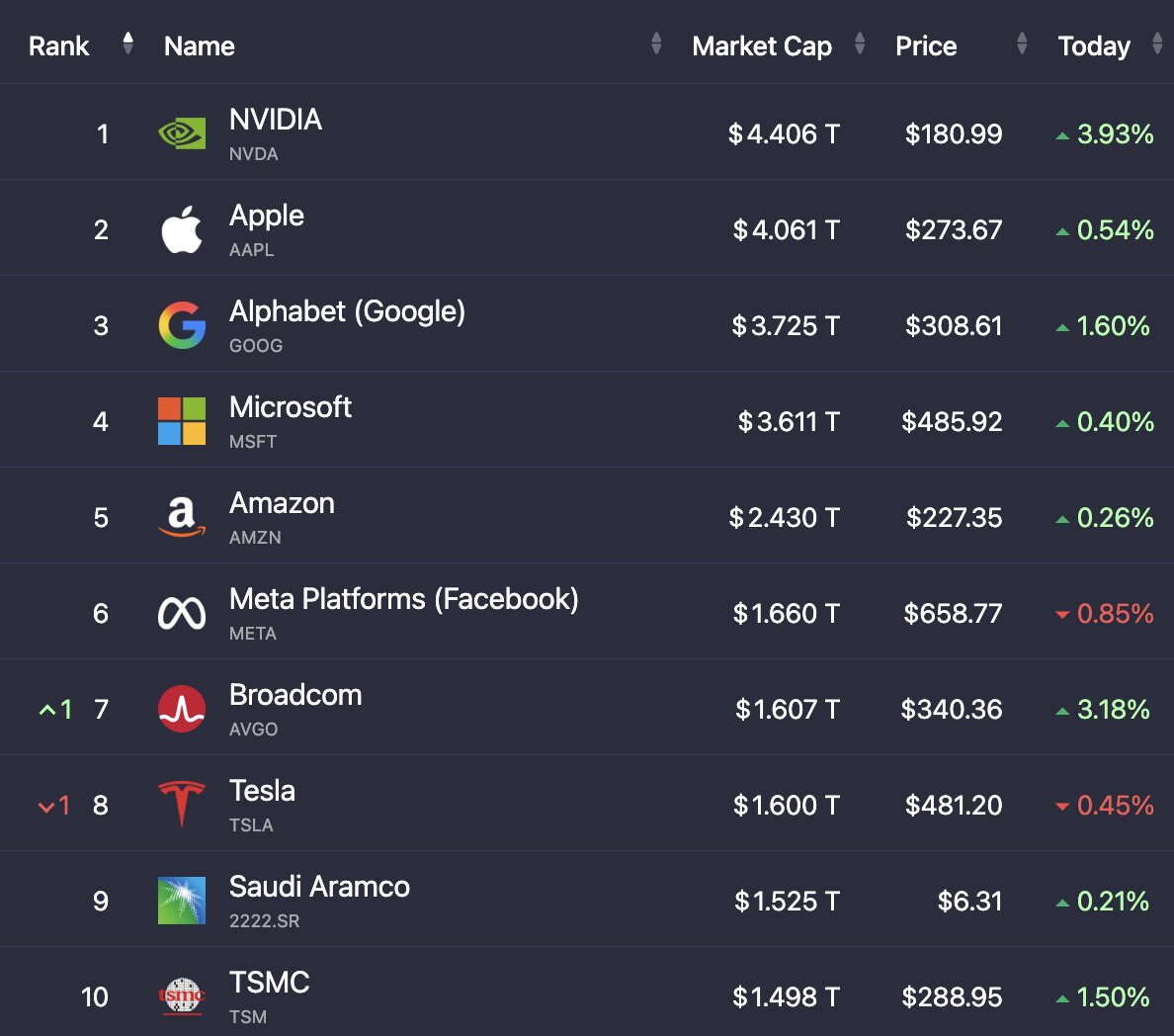Screen dimensions: 1174x1036
Task: Click the Google G logo
Action: (x=182, y=325)
